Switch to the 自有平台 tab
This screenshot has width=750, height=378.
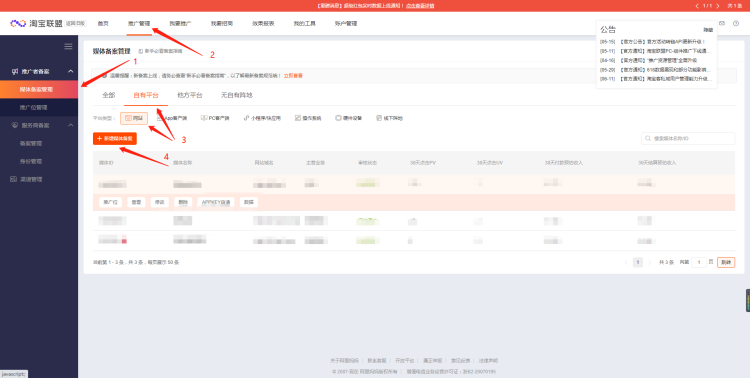pyautogui.click(x=146, y=95)
